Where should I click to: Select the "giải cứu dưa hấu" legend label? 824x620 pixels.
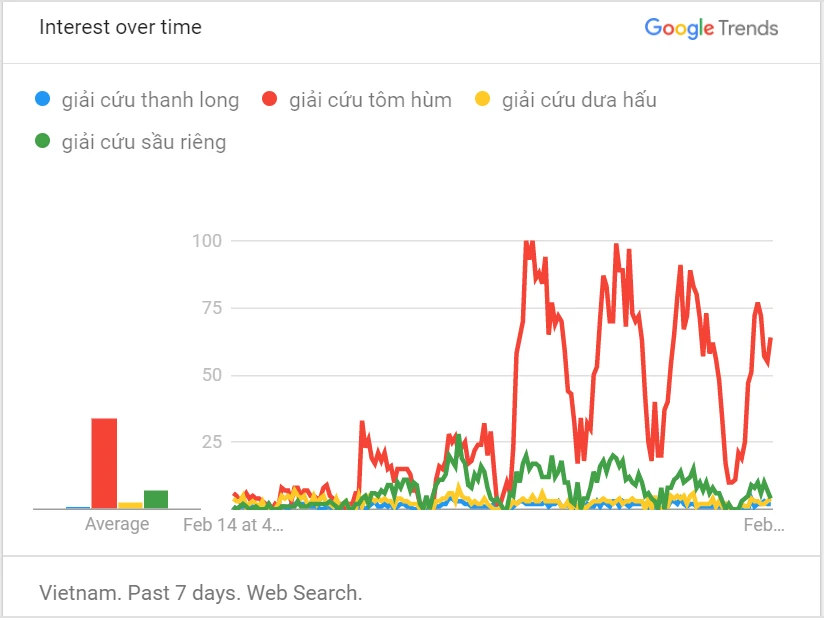click(579, 100)
